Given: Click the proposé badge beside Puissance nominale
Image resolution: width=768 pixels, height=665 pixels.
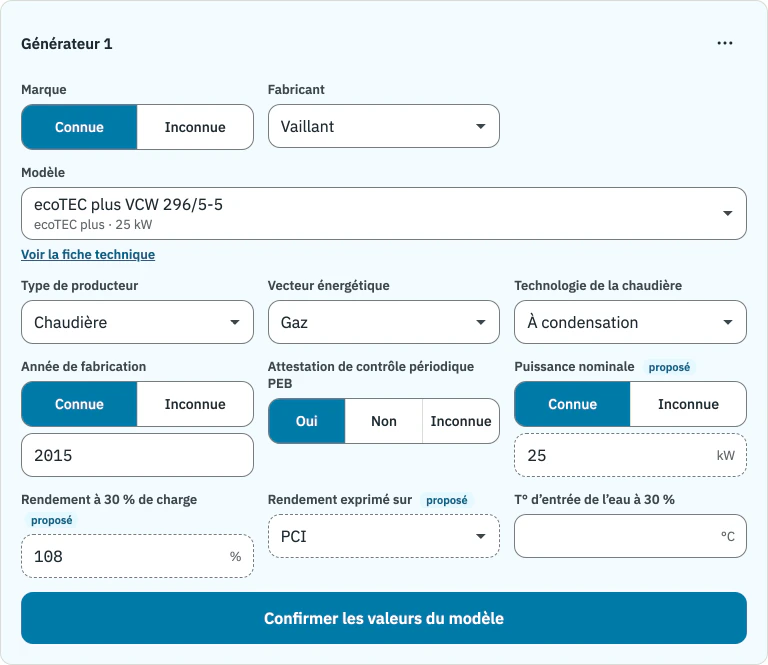Looking at the screenshot, I should coord(669,367).
